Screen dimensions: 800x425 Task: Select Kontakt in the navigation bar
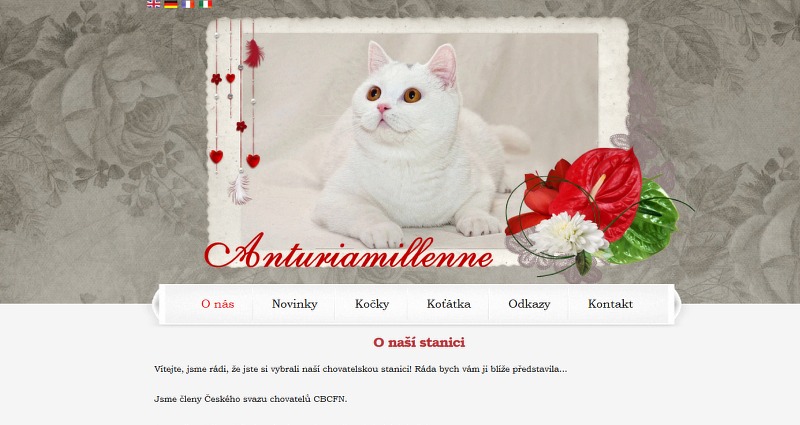click(610, 304)
